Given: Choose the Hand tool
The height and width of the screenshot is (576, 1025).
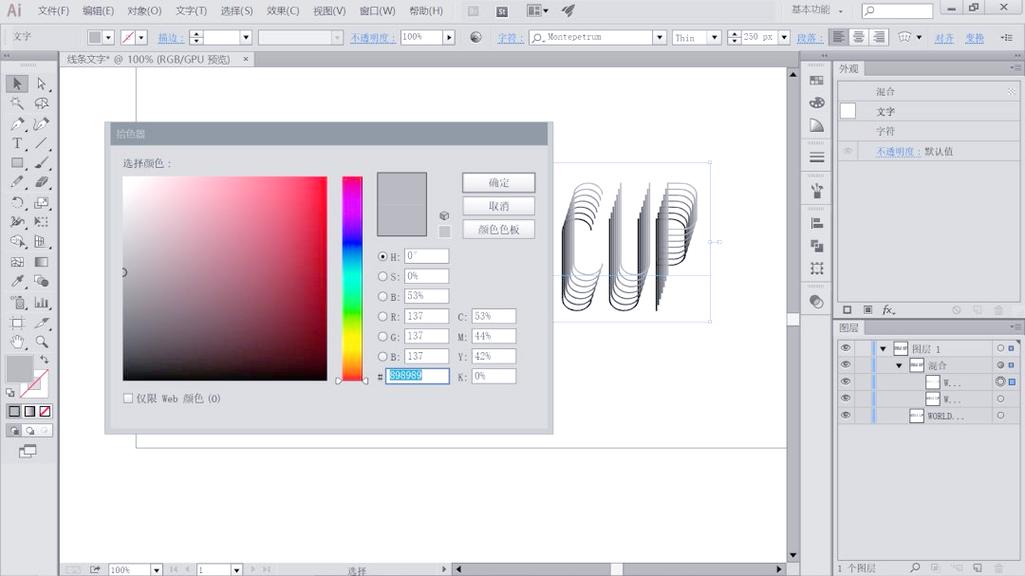Looking at the screenshot, I should coord(17,342).
